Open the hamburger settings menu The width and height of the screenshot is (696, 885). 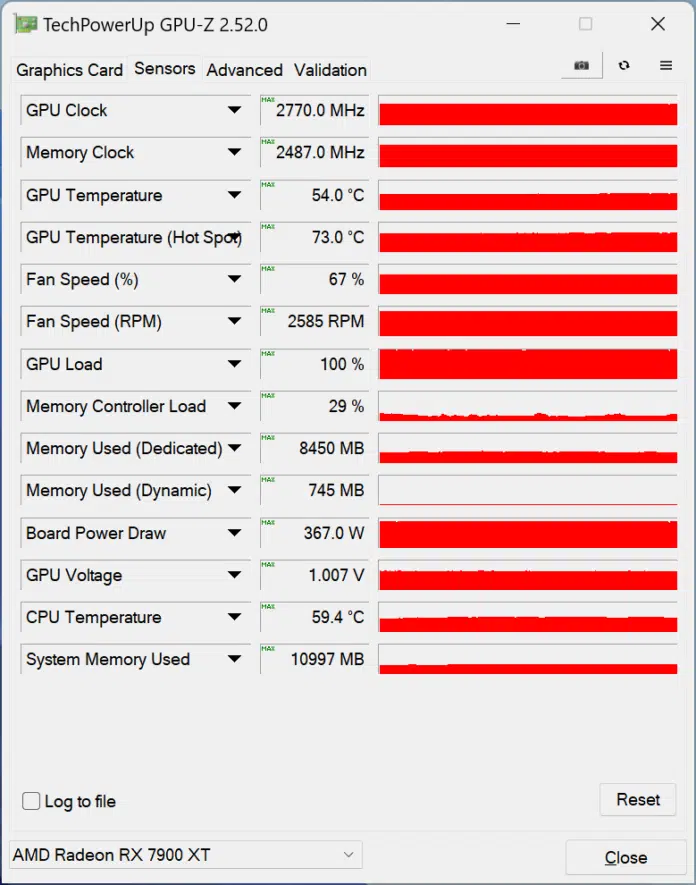[x=665, y=65]
